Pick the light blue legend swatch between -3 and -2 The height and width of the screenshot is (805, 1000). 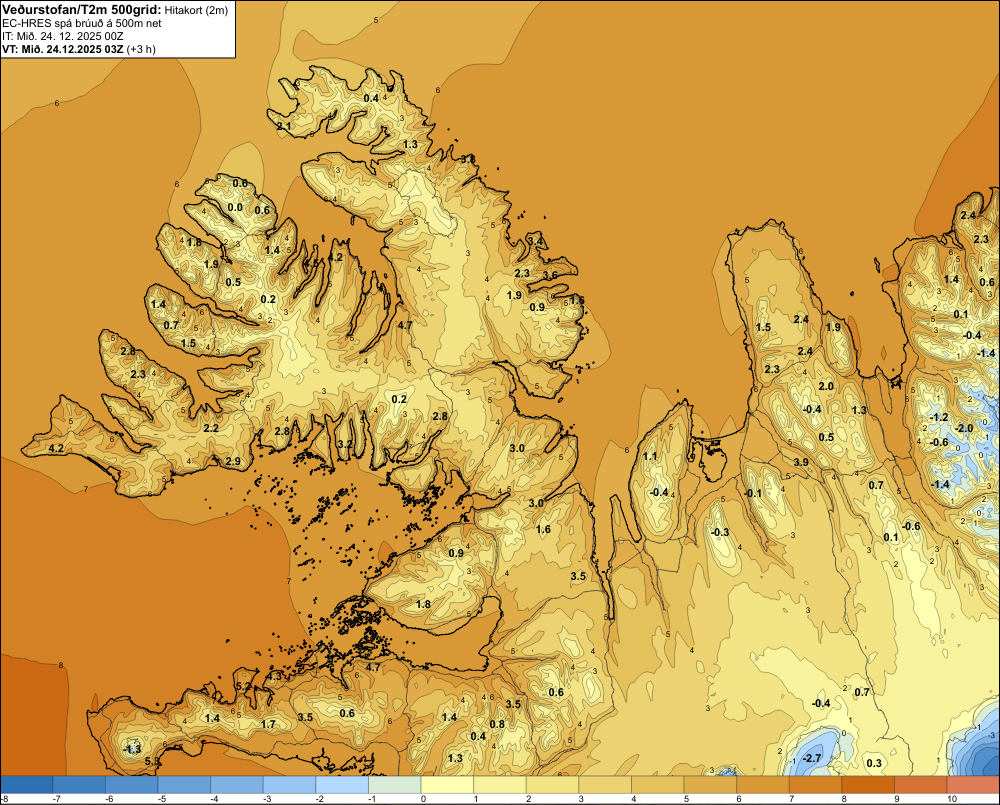290,784
